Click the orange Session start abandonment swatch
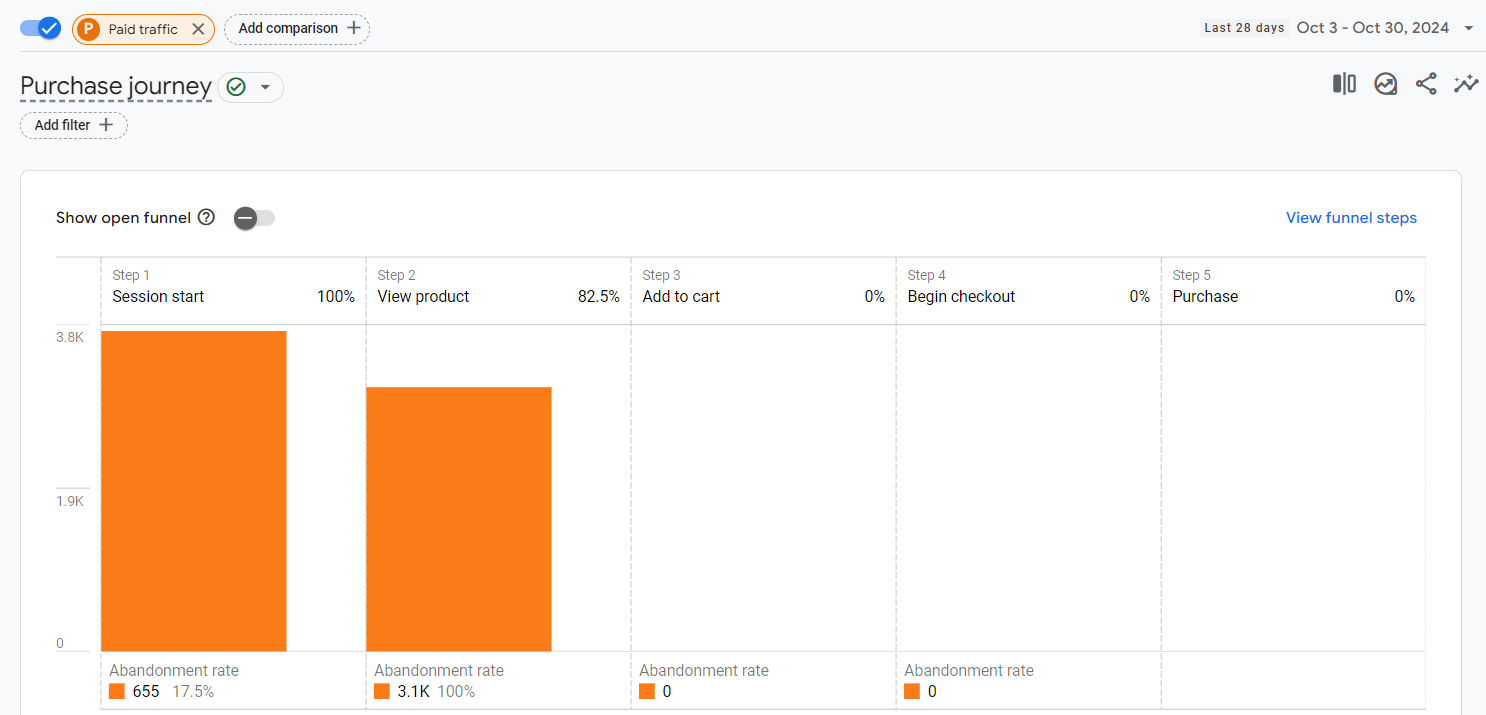The height and width of the screenshot is (715, 1486). pos(117,691)
